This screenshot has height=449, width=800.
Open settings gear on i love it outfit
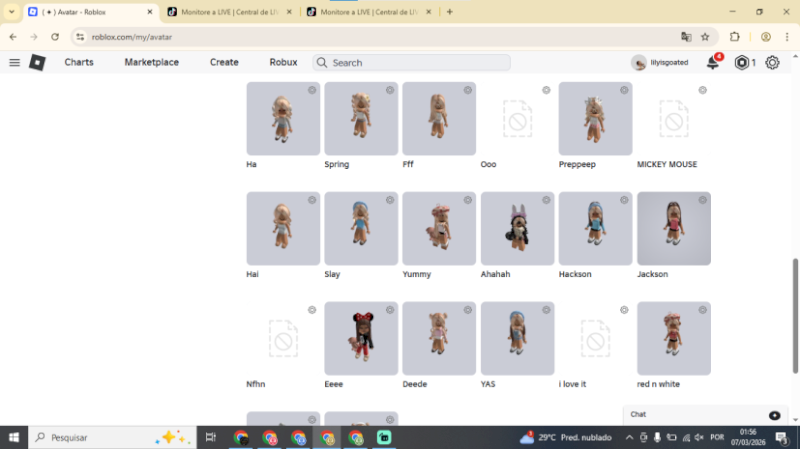[x=624, y=310]
